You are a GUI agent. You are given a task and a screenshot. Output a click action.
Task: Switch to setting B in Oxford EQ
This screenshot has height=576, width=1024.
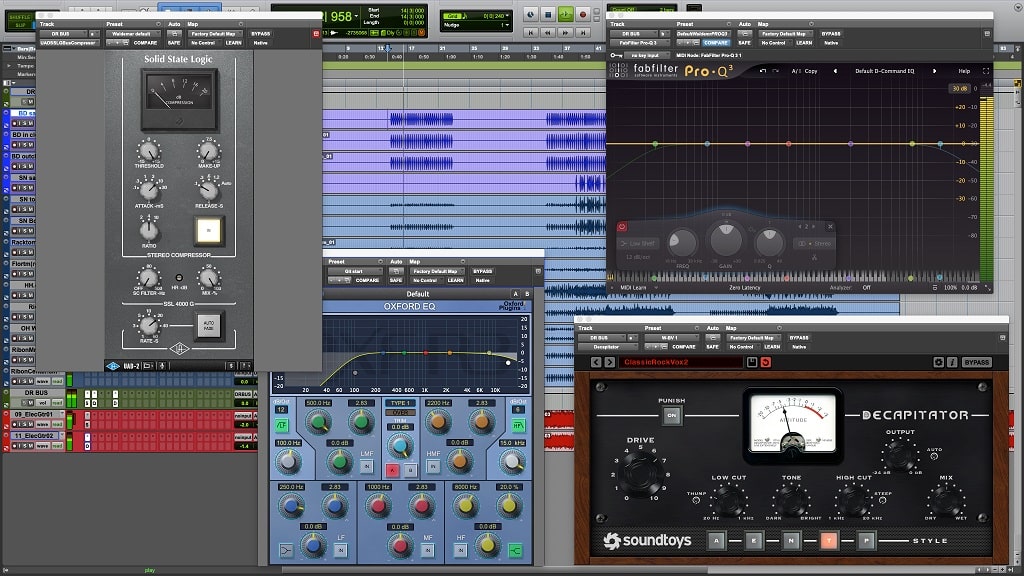coord(527,294)
